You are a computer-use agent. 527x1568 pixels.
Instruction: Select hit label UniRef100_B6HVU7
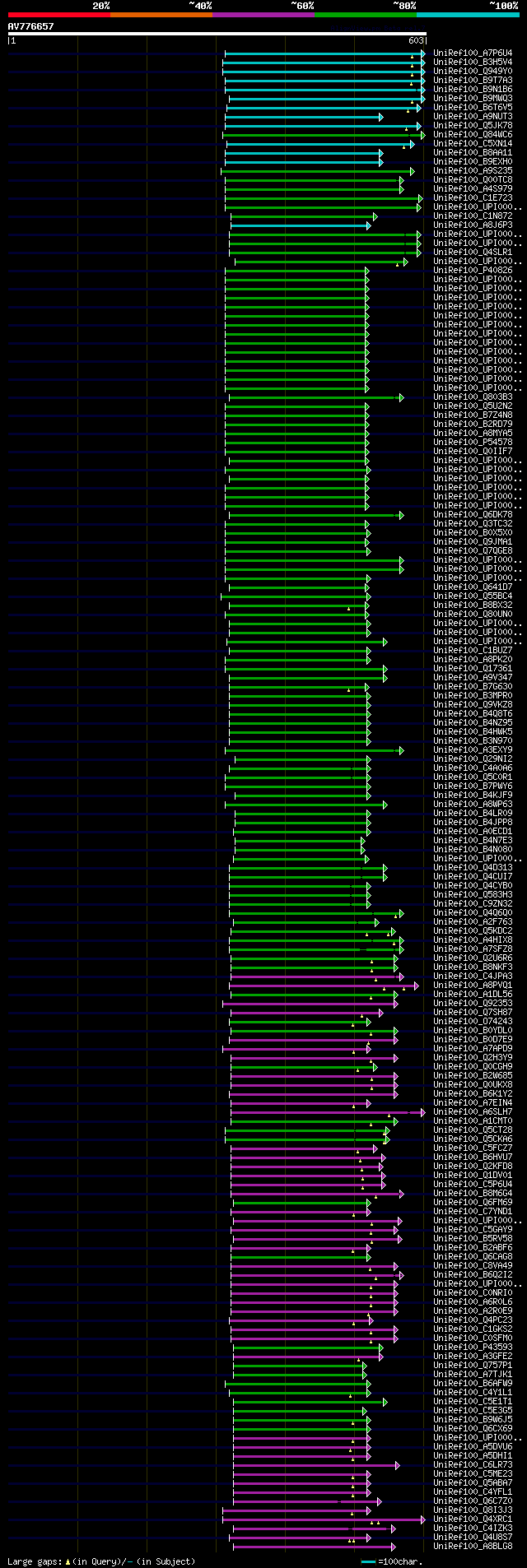473,1157
